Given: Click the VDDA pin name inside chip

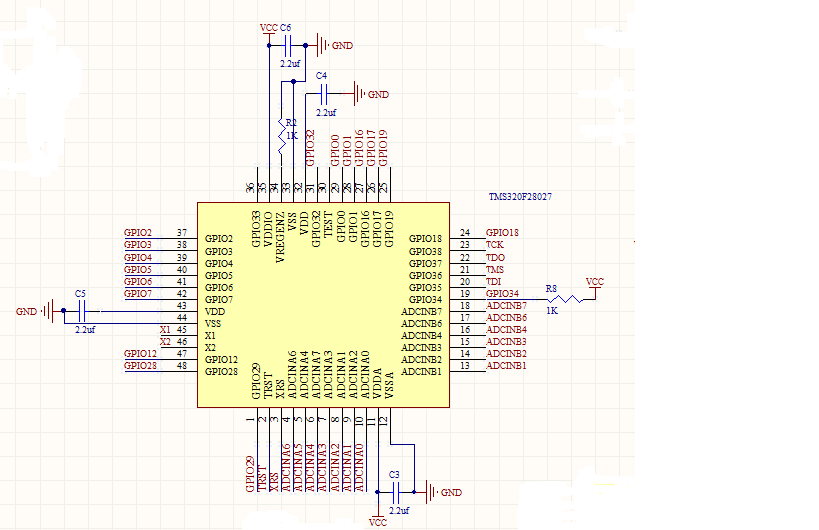Looking at the screenshot, I should point(378,384).
